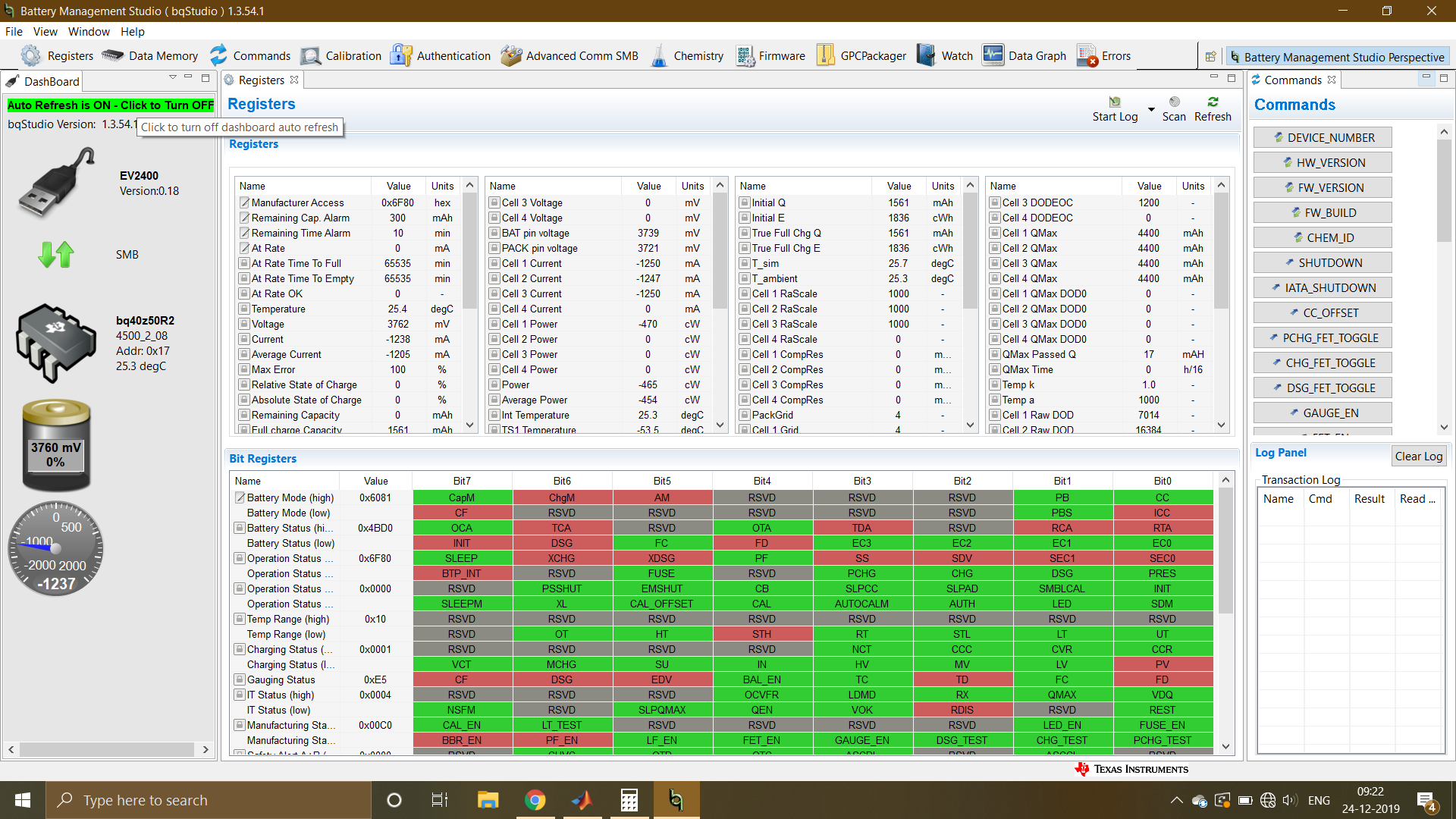Toggle the Initial Q checkbox

pos(745,202)
